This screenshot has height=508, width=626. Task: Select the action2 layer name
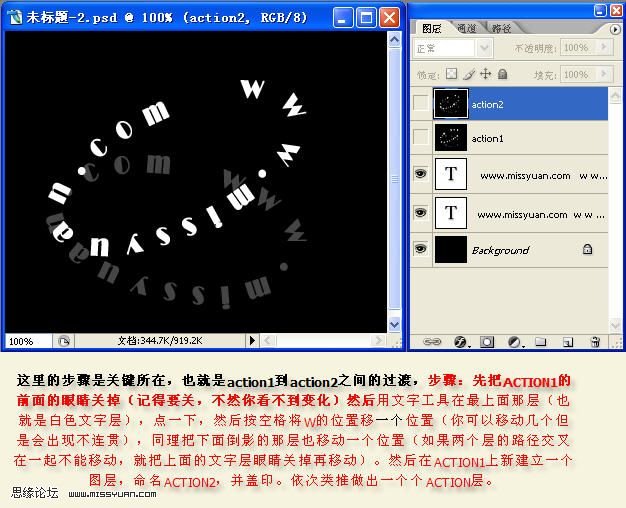point(487,105)
